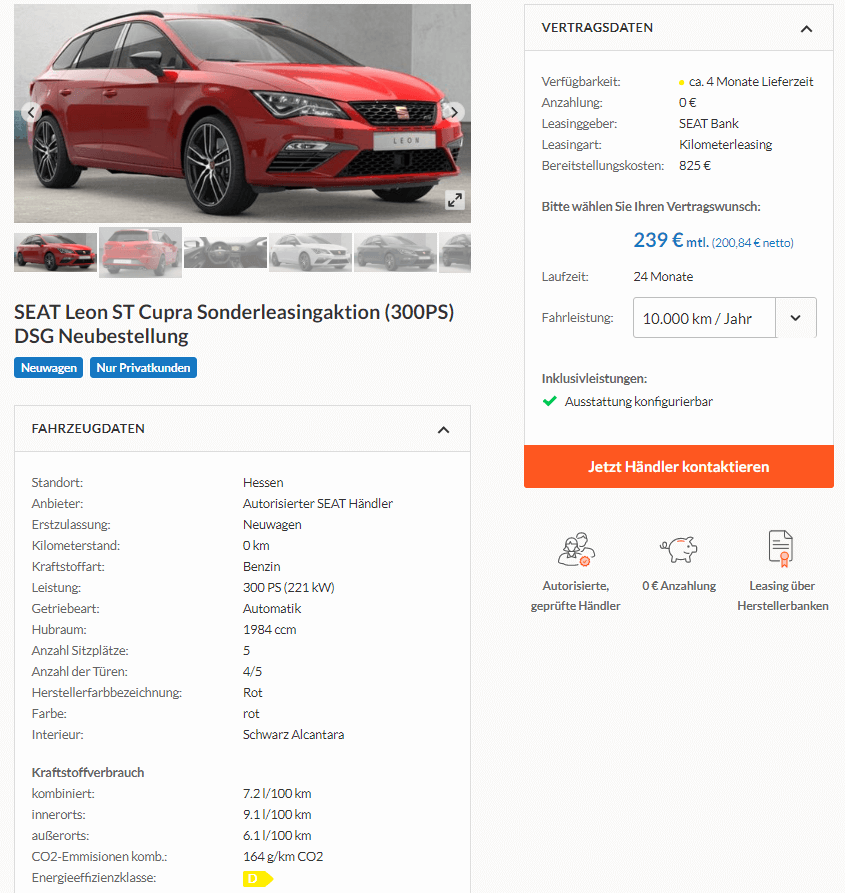Click the yellow D energy efficiency badge
Screen dimensions: 845x893
258,878
